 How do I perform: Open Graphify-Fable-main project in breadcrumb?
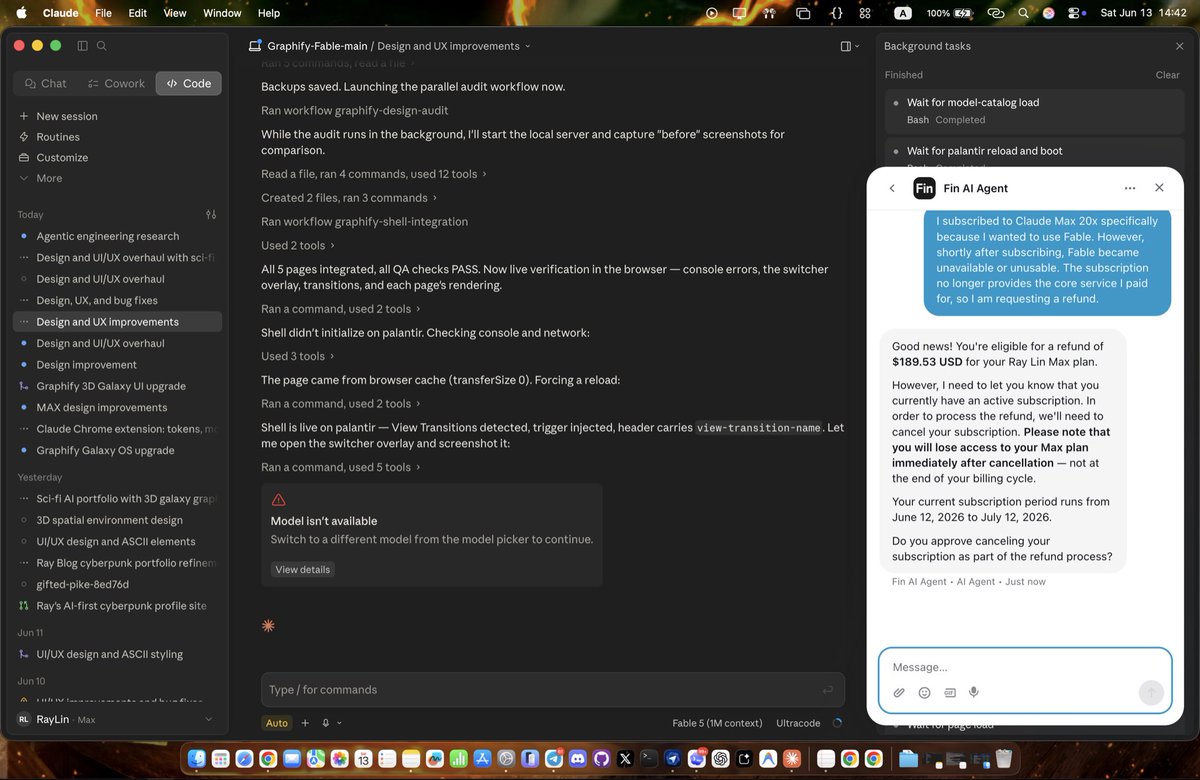tap(317, 46)
